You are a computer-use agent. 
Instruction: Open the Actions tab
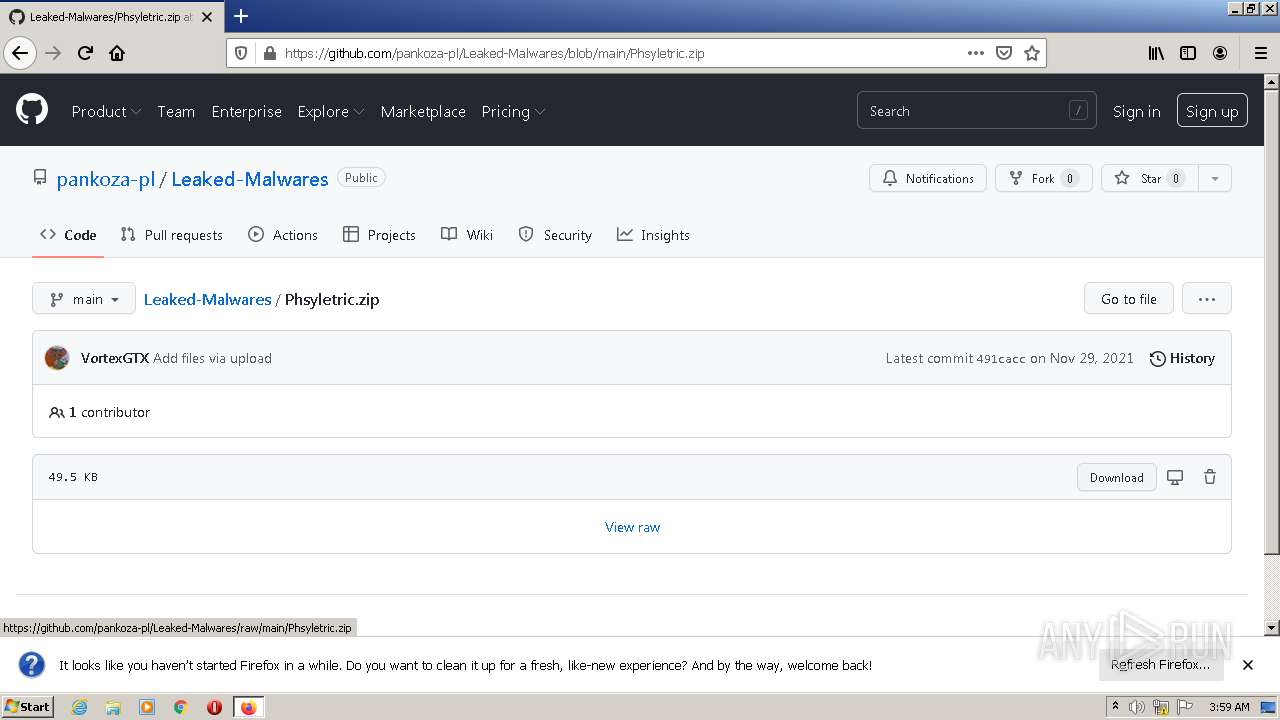(283, 235)
